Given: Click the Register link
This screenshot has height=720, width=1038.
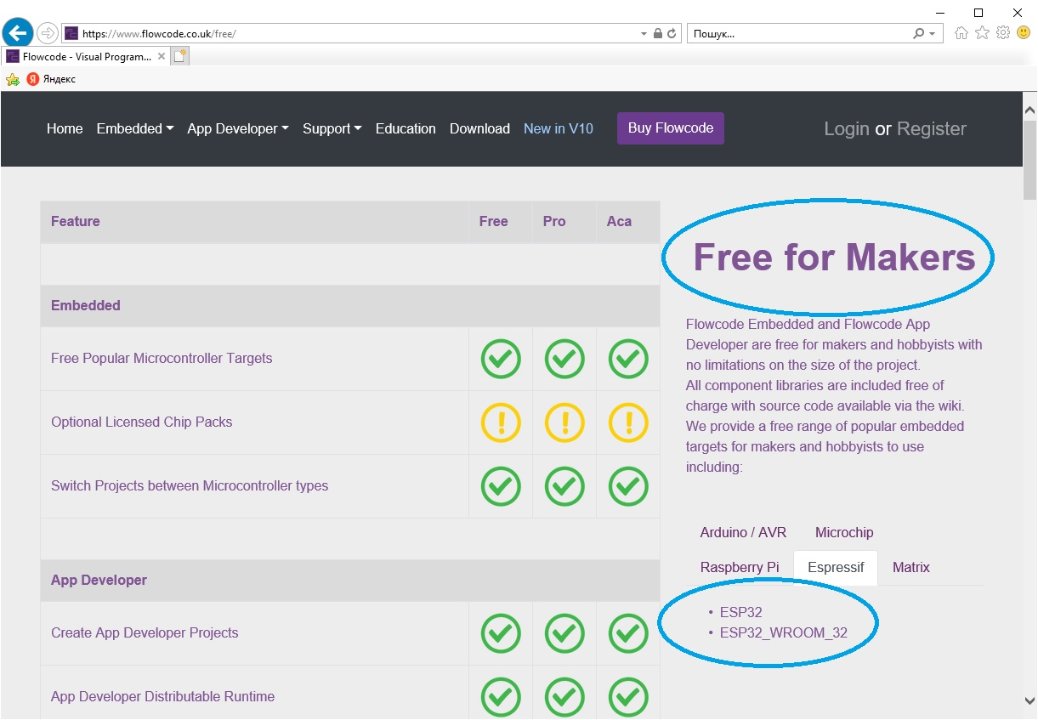Looking at the screenshot, I should pyautogui.click(x=931, y=128).
